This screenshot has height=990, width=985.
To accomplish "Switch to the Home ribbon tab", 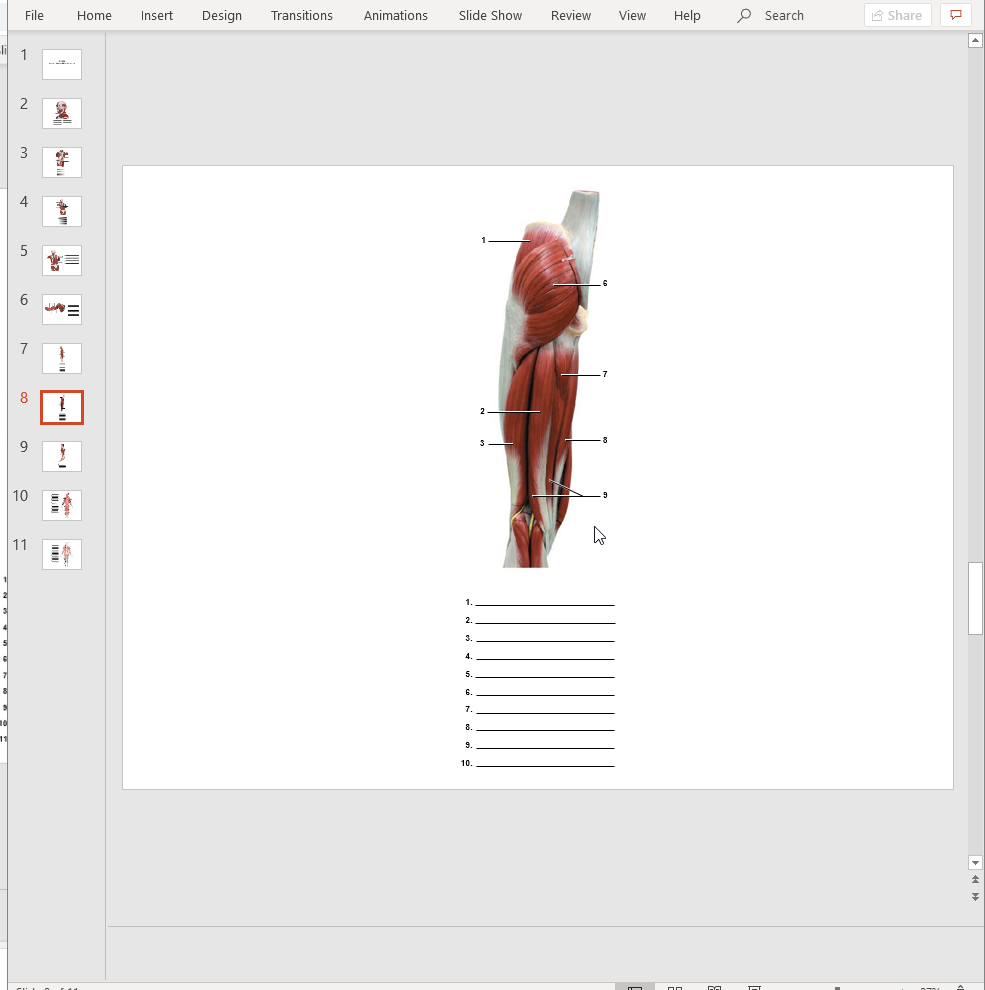I will coord(94,15).
